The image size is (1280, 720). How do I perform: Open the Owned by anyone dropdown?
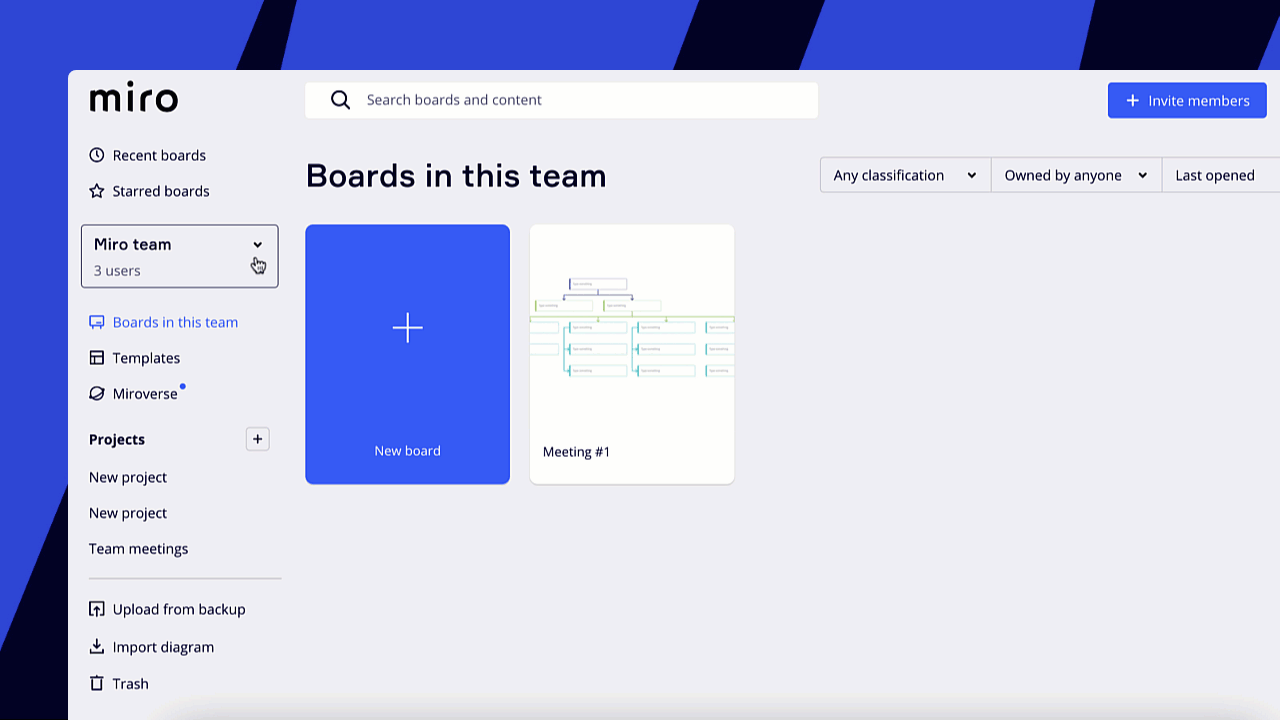coord(1075,175)
